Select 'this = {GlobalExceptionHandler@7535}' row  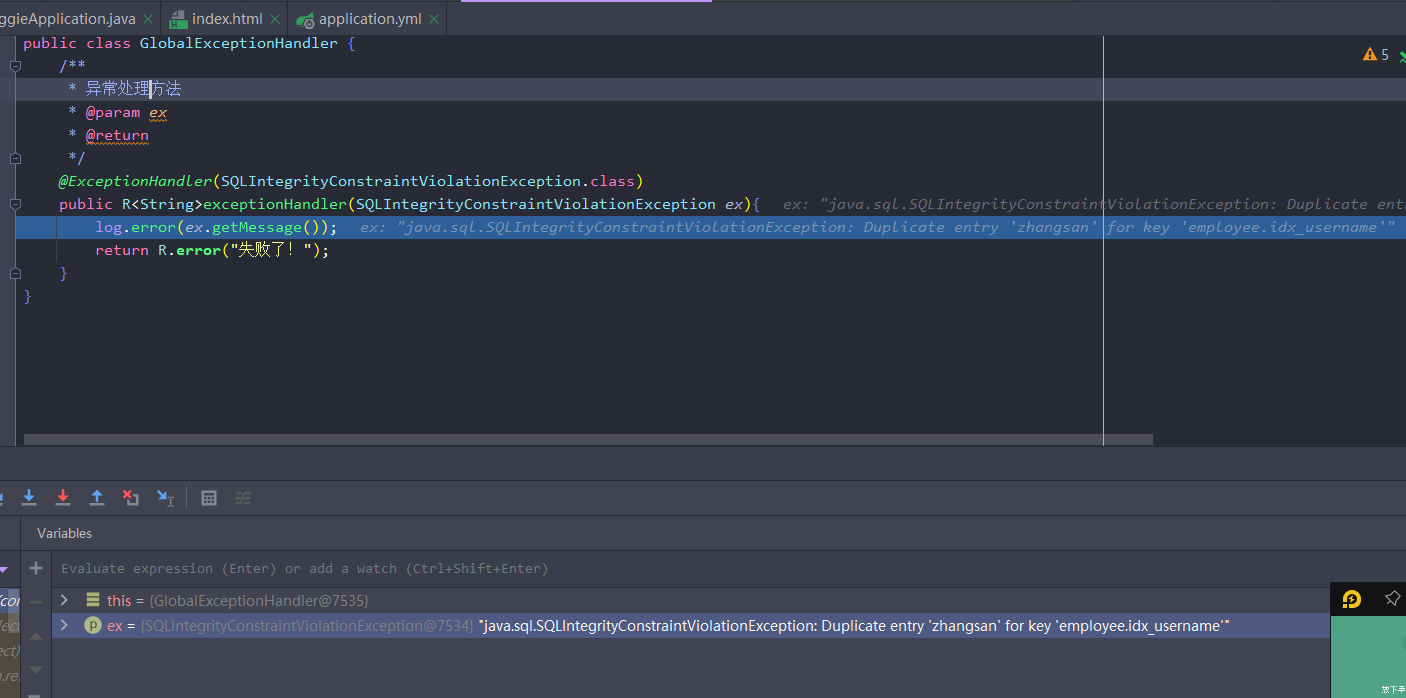[690, 600]
